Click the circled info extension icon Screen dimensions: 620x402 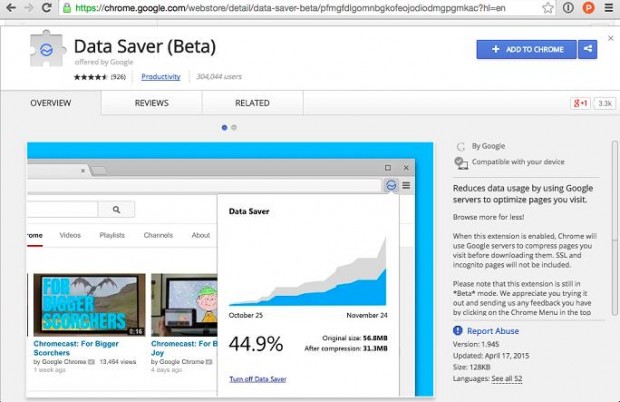coord(568,8)
